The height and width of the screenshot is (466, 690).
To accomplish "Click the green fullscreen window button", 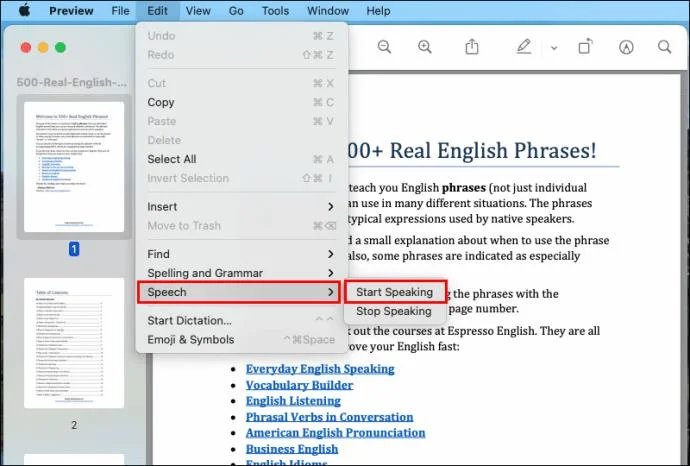I will point(60,48).
